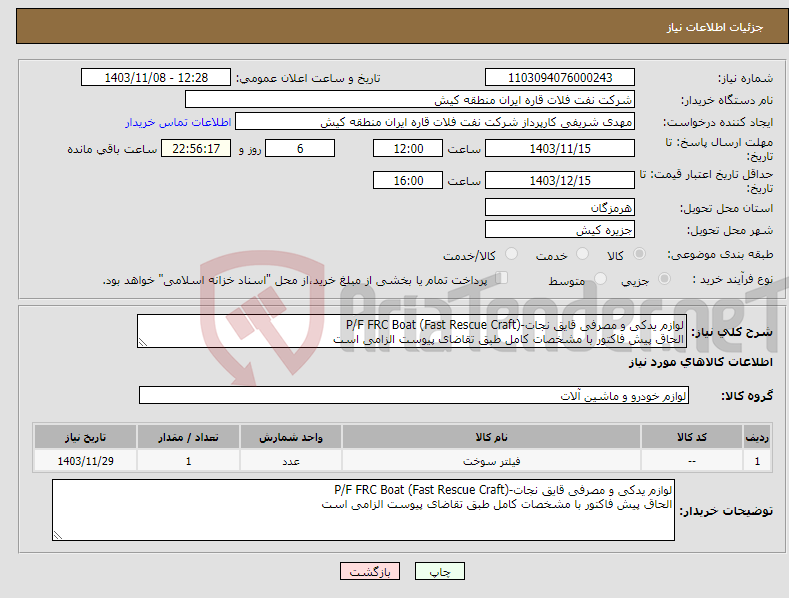Select the کالا radio button

(639, 254)
